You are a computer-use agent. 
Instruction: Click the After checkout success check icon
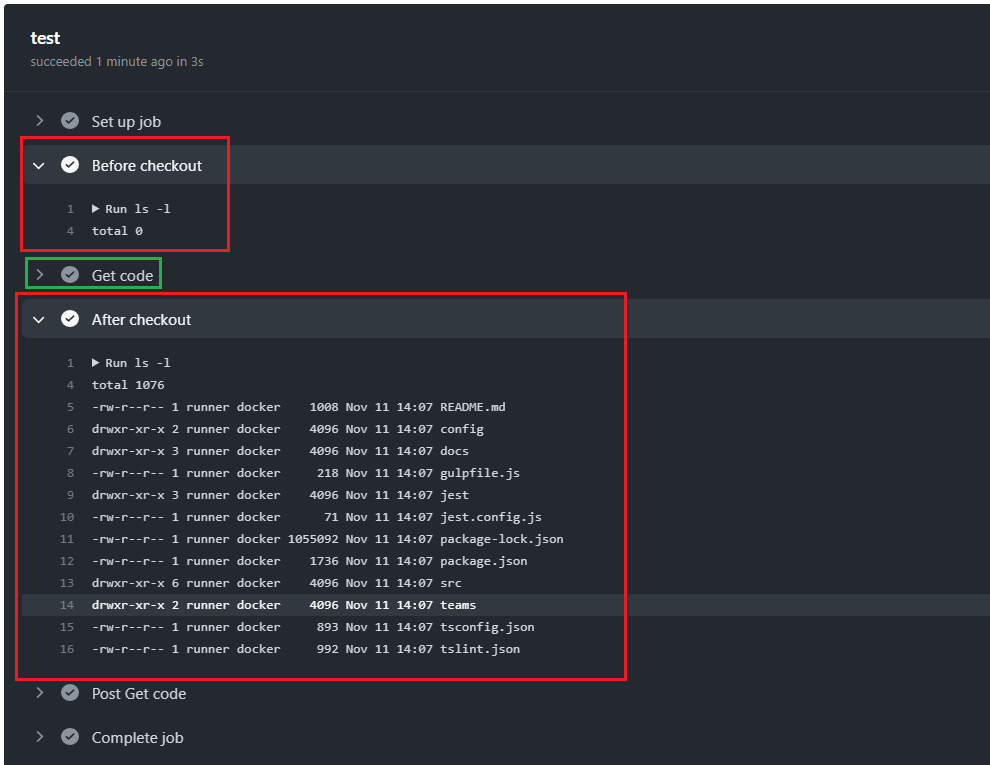click(70, 319)
